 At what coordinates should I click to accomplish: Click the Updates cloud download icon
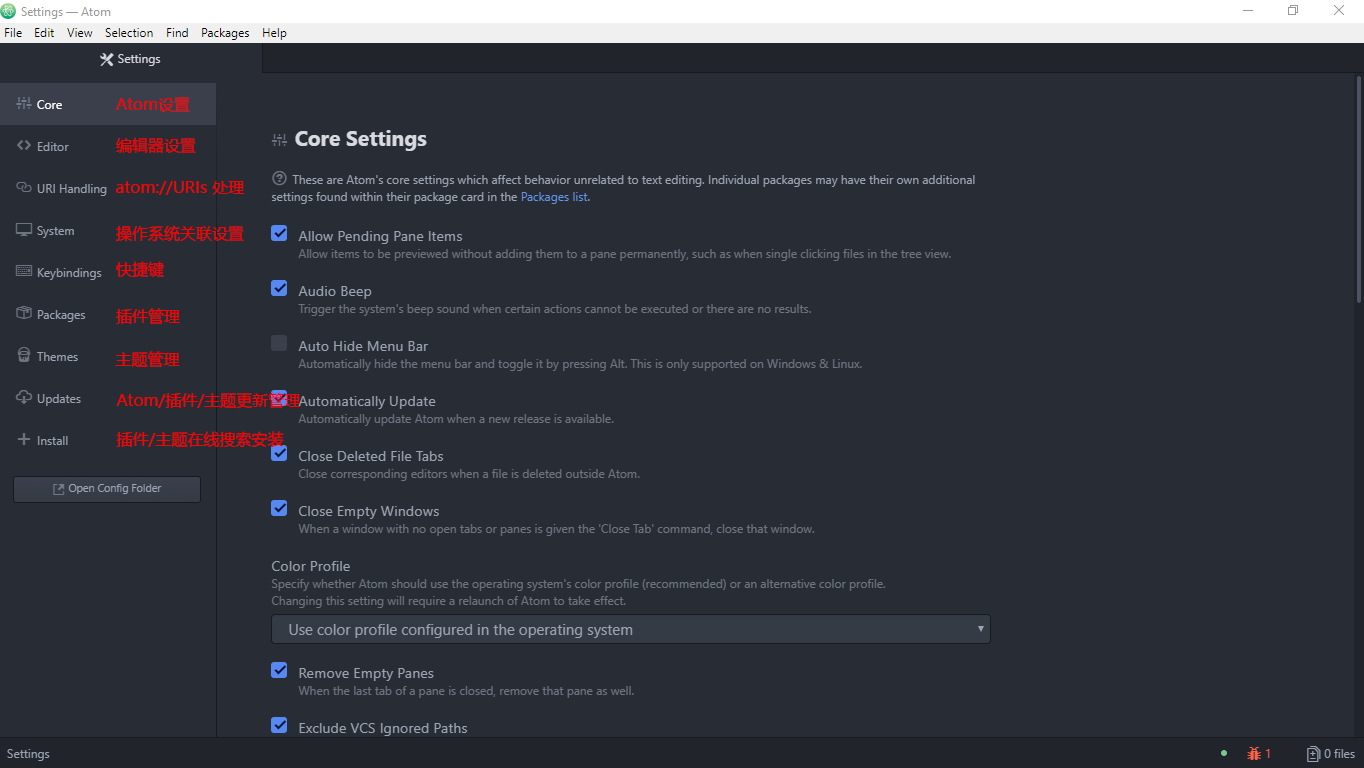pos(24,398)
